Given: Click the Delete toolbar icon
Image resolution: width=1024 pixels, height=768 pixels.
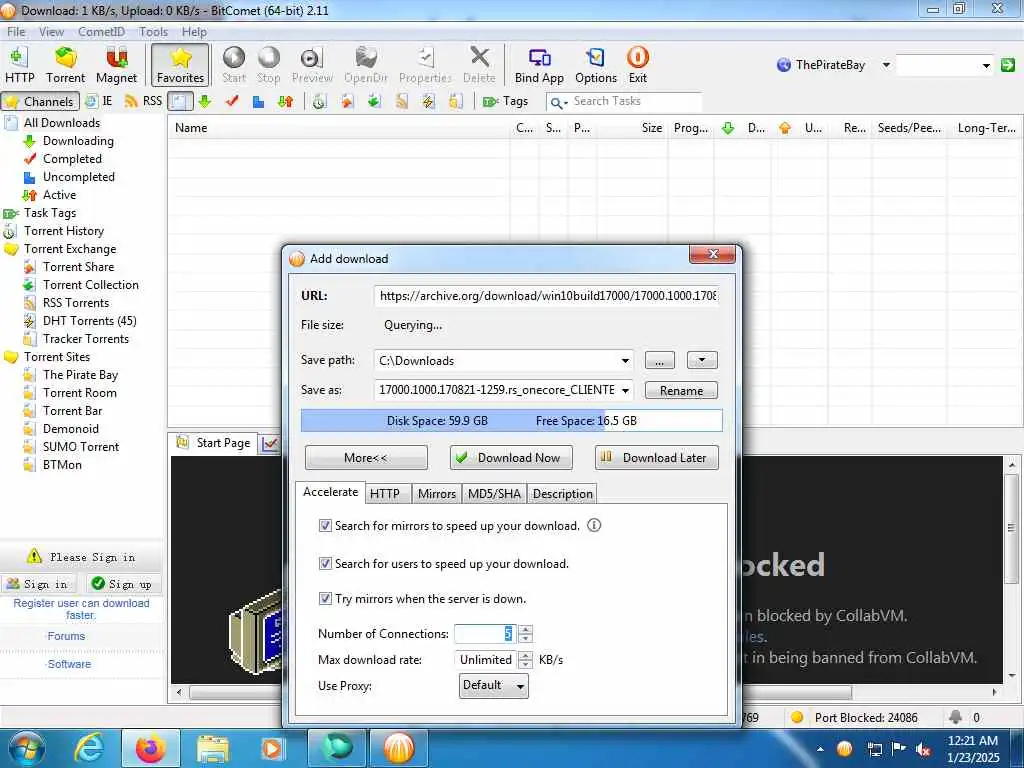Looking at the screenshot, I should [x=479, y=65].
